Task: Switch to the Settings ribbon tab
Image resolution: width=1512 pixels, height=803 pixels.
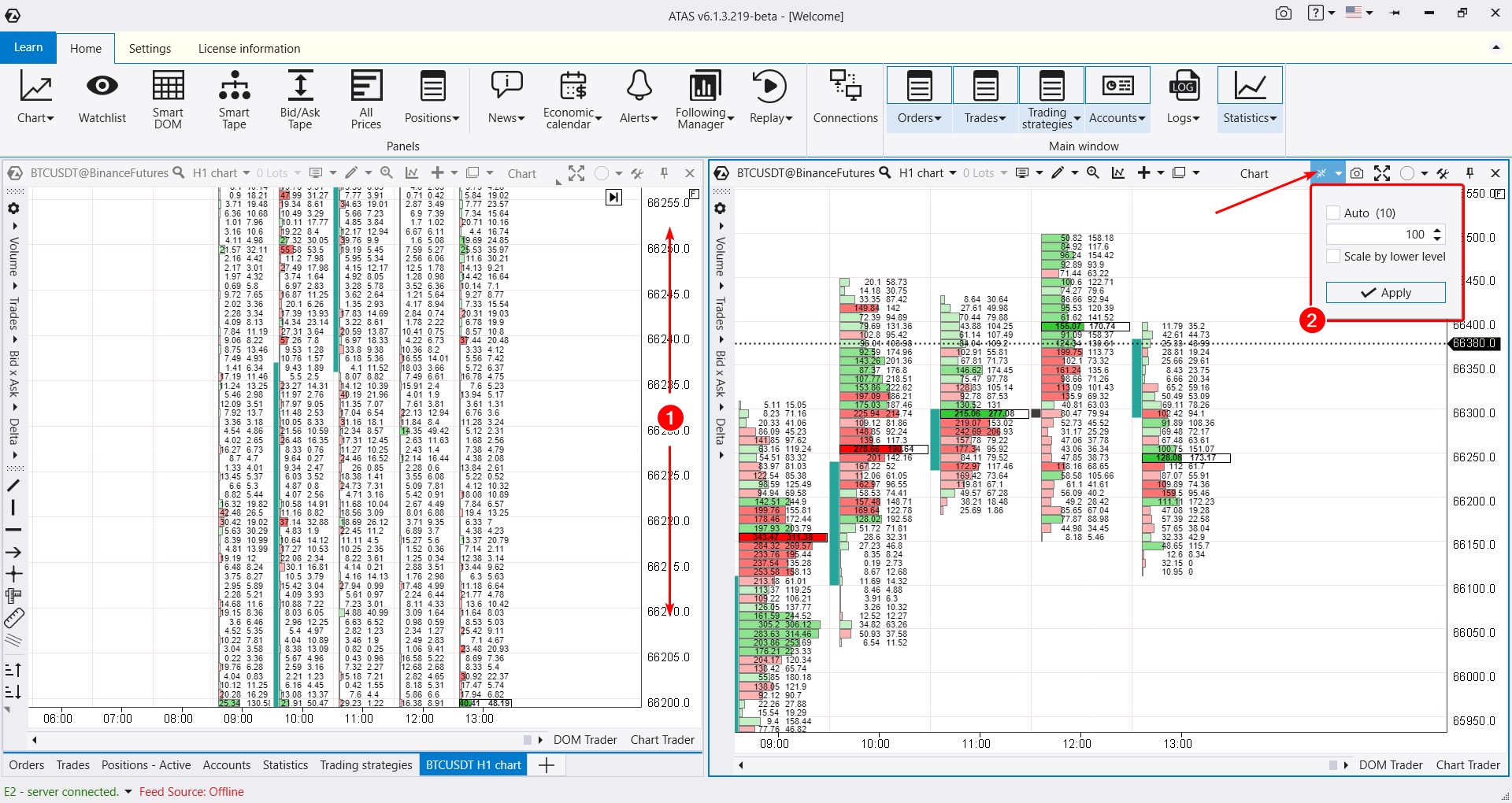Action: (x=150, y=49)
